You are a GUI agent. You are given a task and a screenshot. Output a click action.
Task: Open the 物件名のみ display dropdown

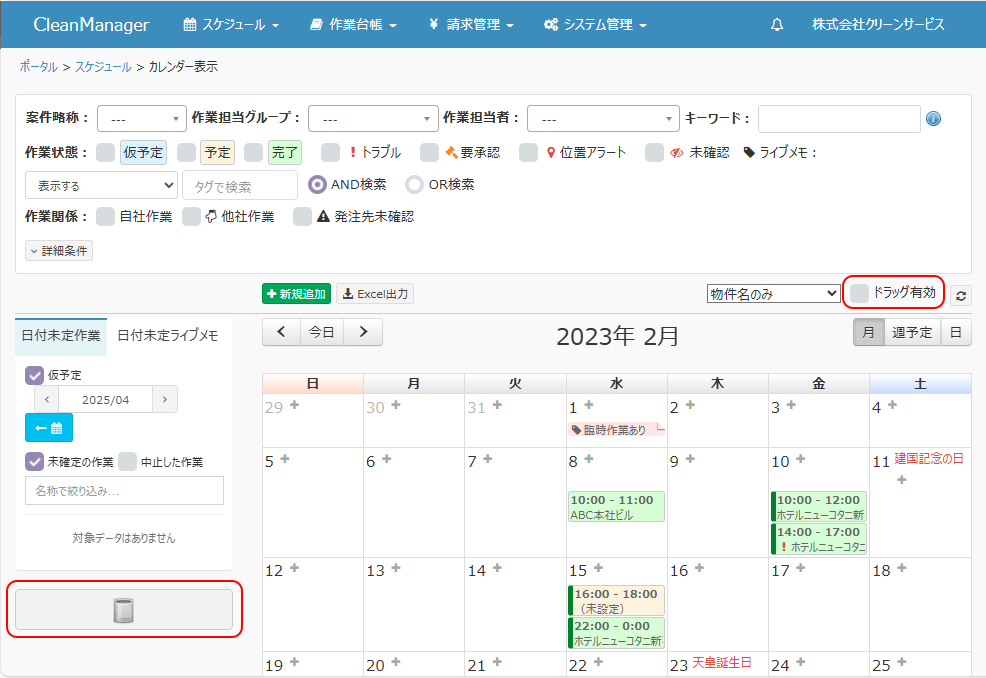(x=773, y=294)
